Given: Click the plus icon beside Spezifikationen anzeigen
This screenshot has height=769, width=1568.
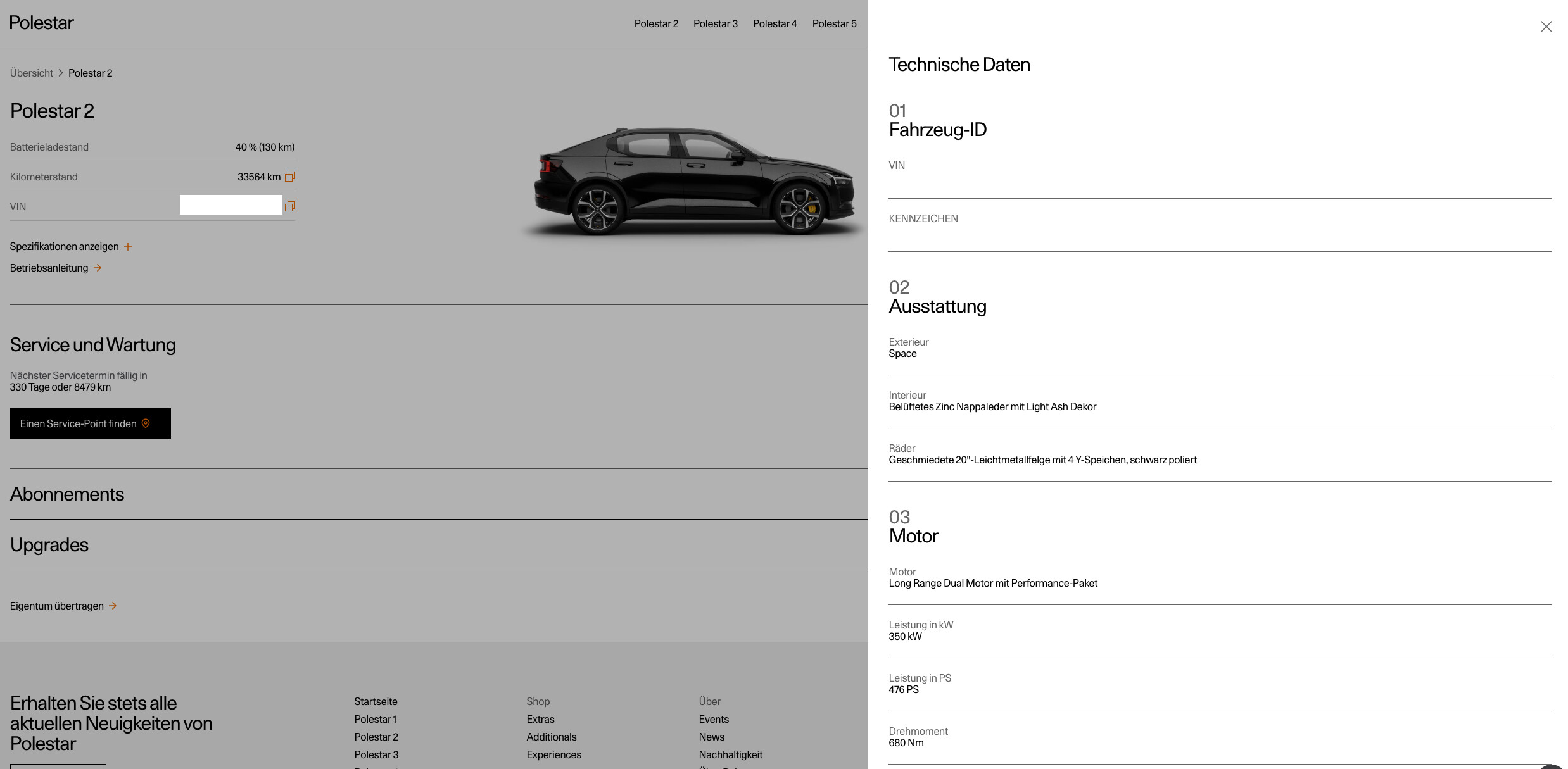Looking at the screenshot, I should coord(128,247).
